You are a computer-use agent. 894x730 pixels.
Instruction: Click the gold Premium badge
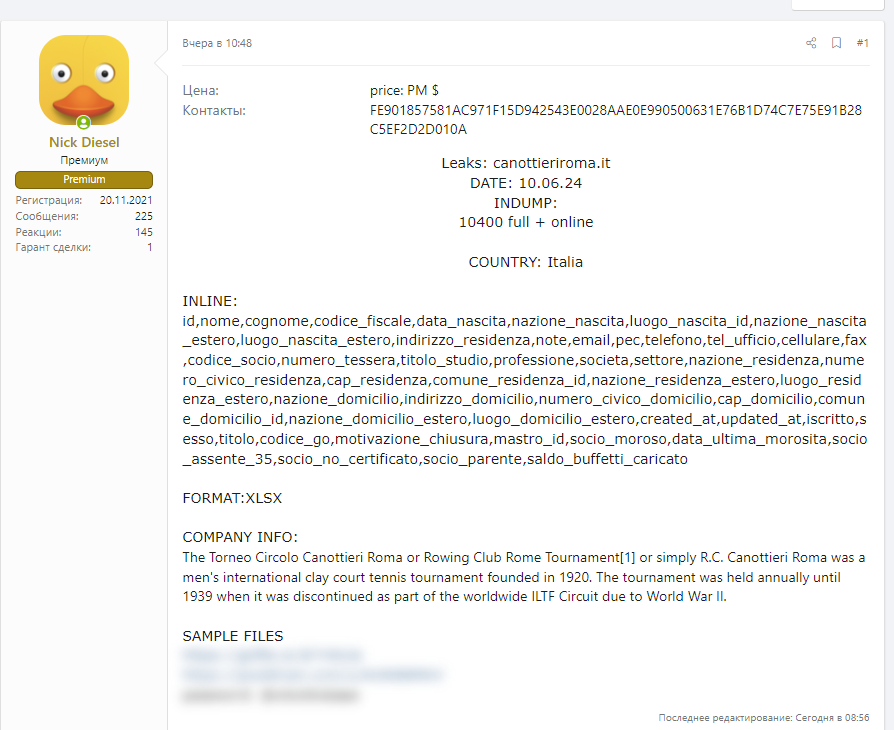pyautogui.click(x=84, y=180)
